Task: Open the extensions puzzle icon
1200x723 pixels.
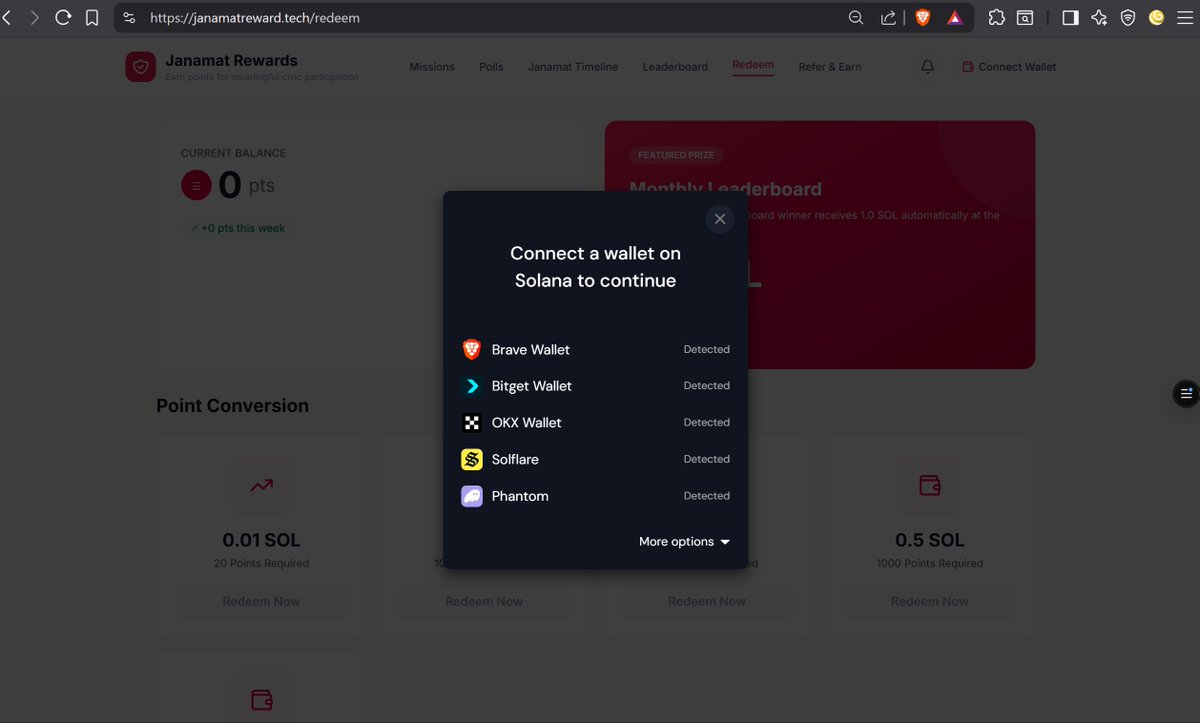Action: coord(996,18)
